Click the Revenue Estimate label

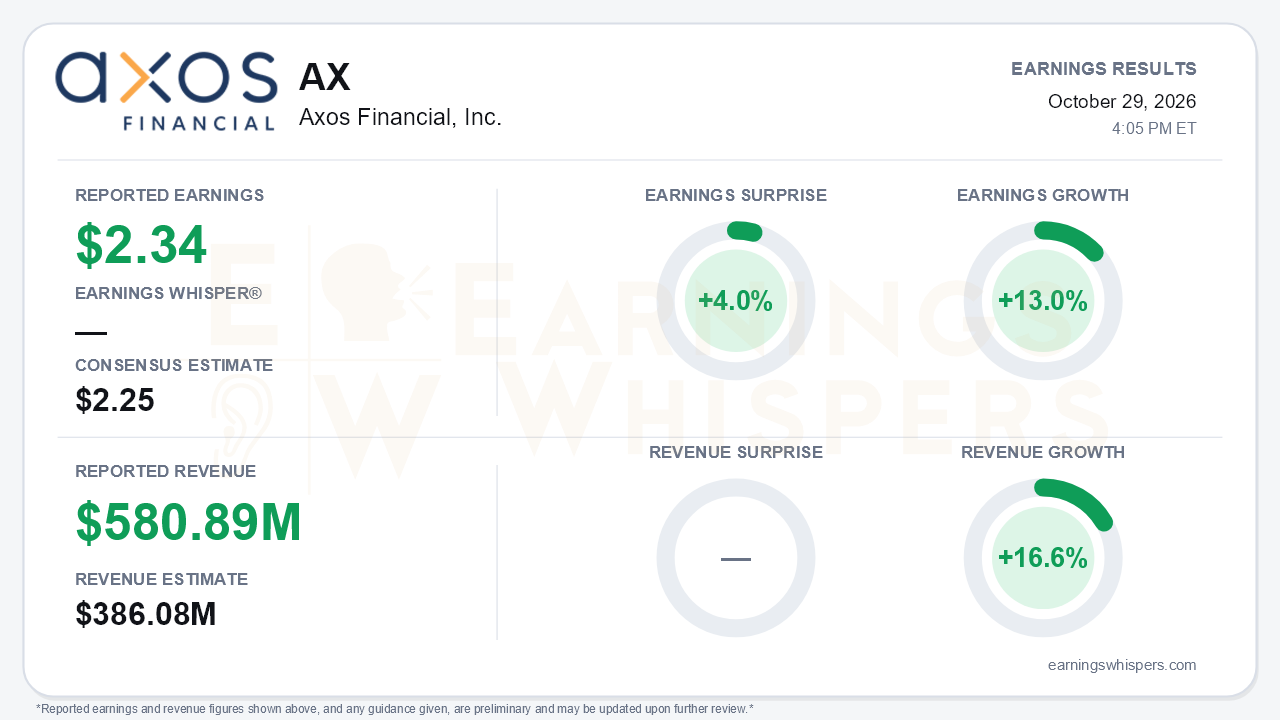[162, 579]
